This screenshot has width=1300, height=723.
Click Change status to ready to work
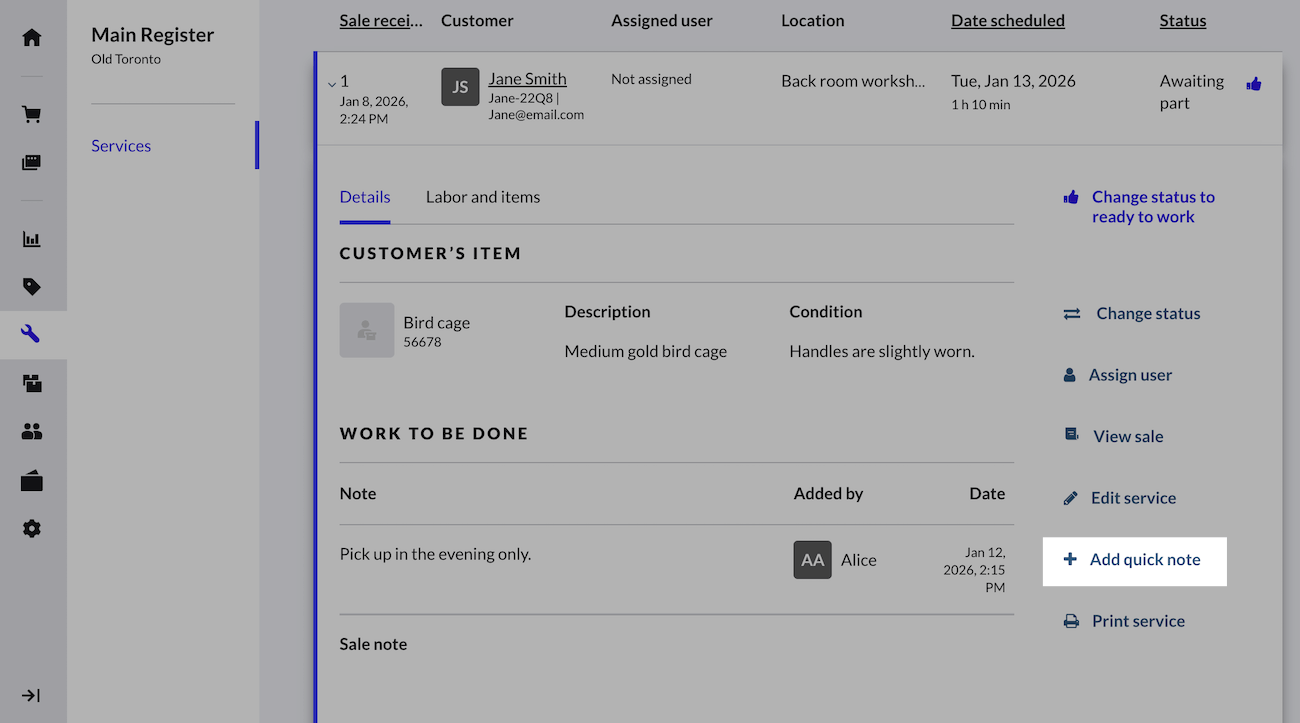coord(1152,207)
